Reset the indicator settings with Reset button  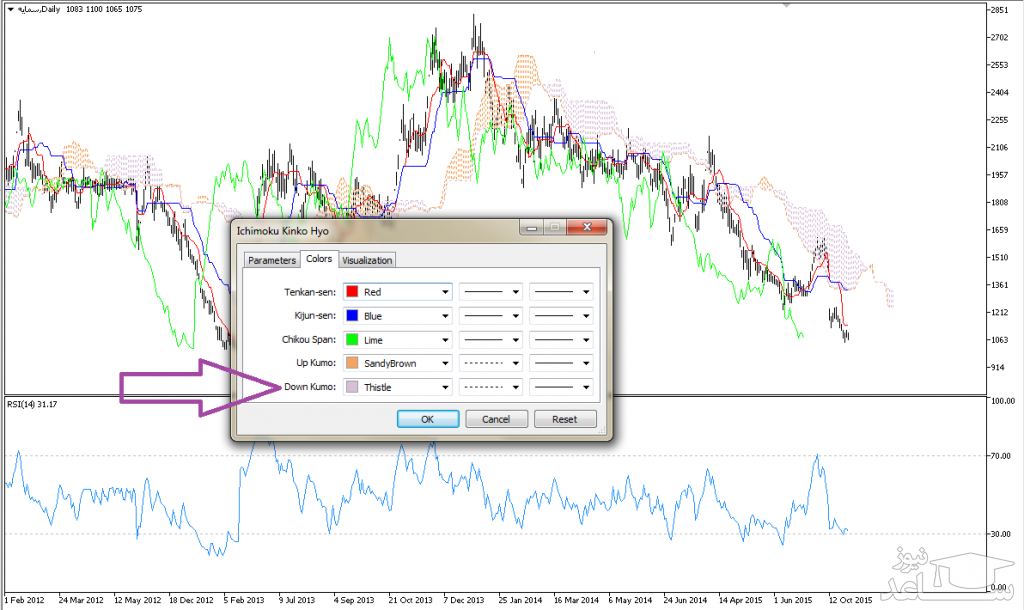(565, 419)
